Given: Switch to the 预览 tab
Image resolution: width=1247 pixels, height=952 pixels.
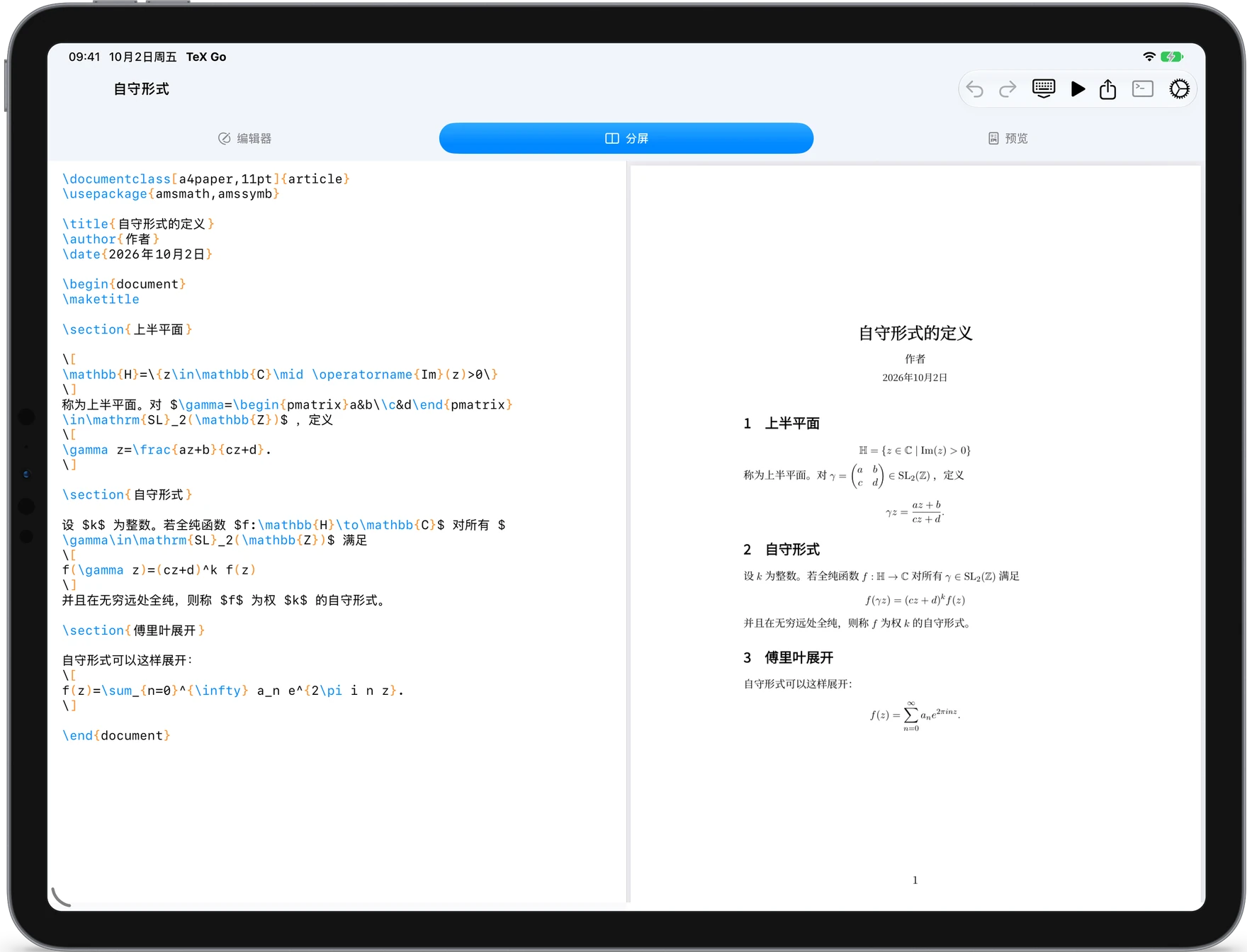Looking at the screenshot, I should 1008,138.
